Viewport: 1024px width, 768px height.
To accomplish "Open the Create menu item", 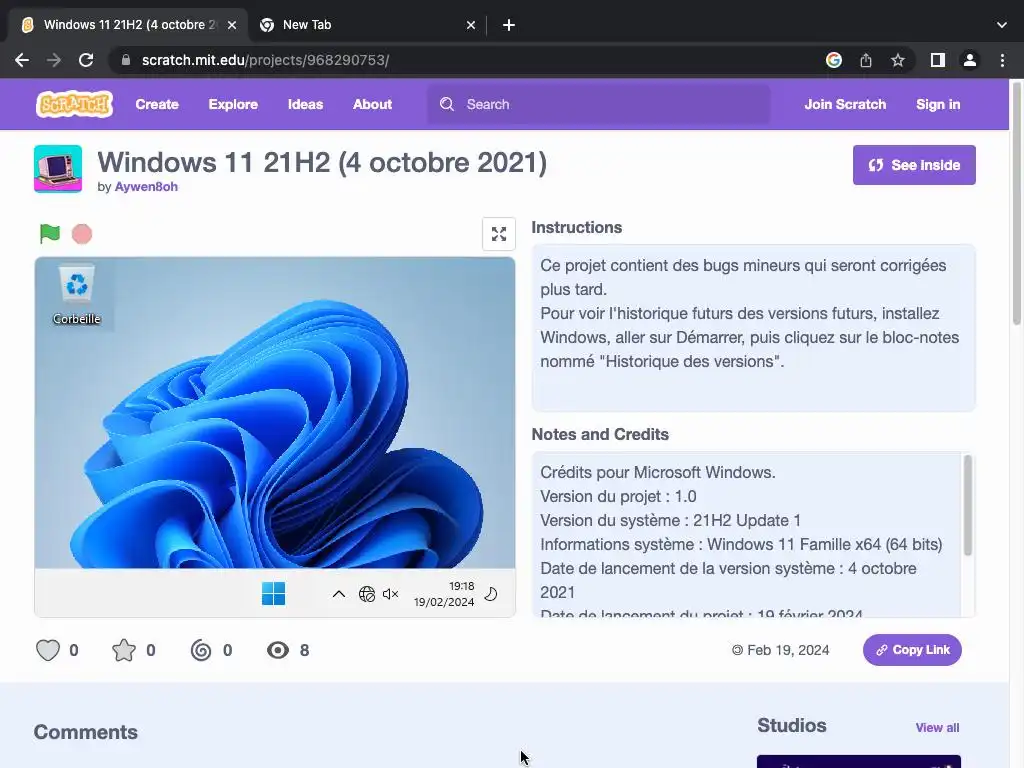I will click(157, 104).
